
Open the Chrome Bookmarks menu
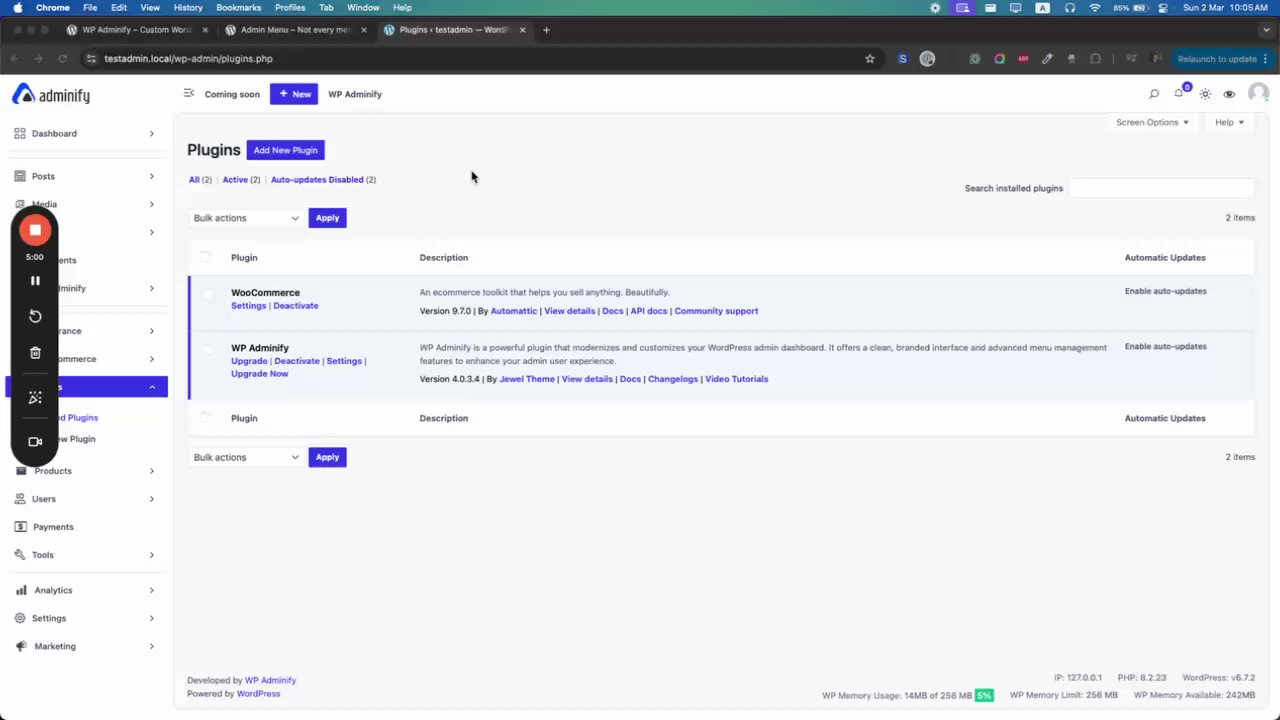click(x=239, y=7)
